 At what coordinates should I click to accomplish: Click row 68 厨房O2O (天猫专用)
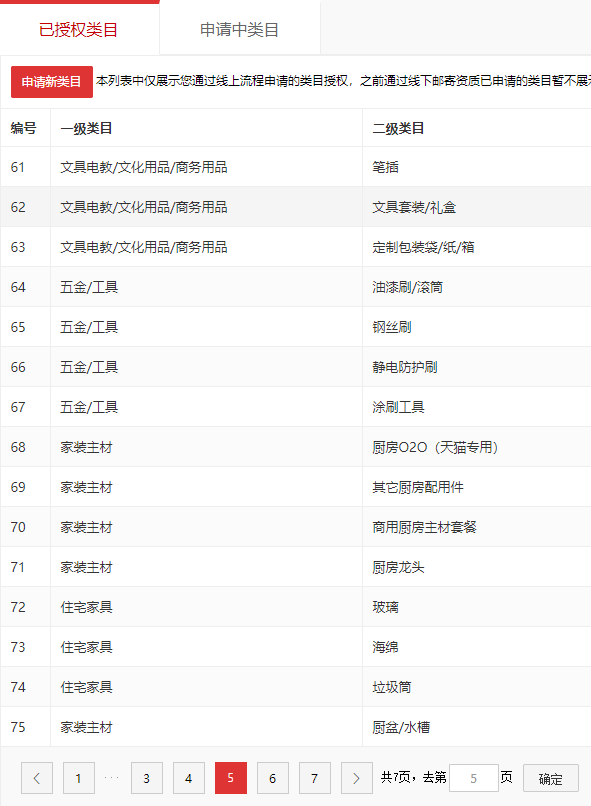pyautogui.click(x=296, y=447)
